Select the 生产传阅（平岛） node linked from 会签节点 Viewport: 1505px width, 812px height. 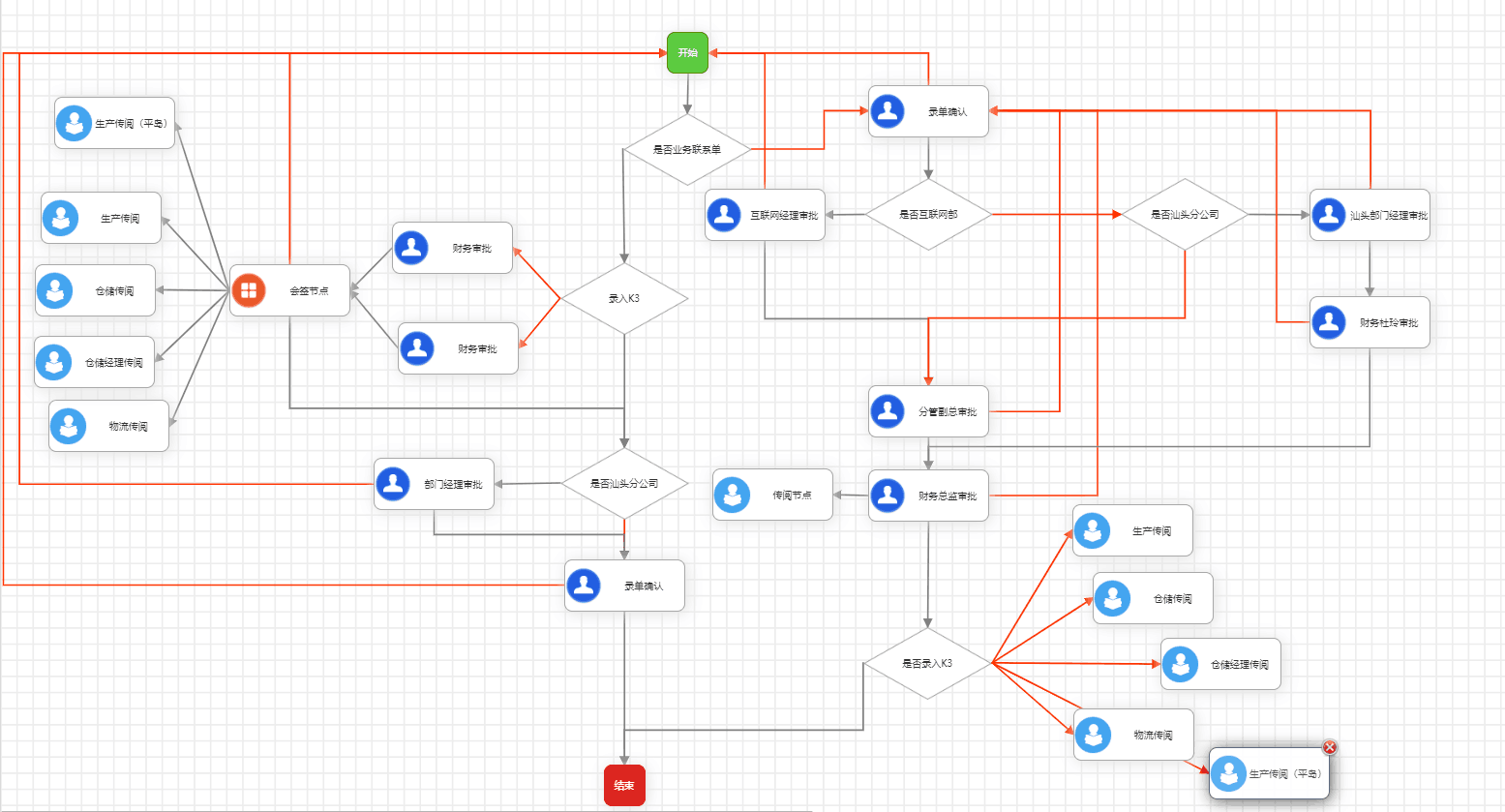tap(114, 123)
